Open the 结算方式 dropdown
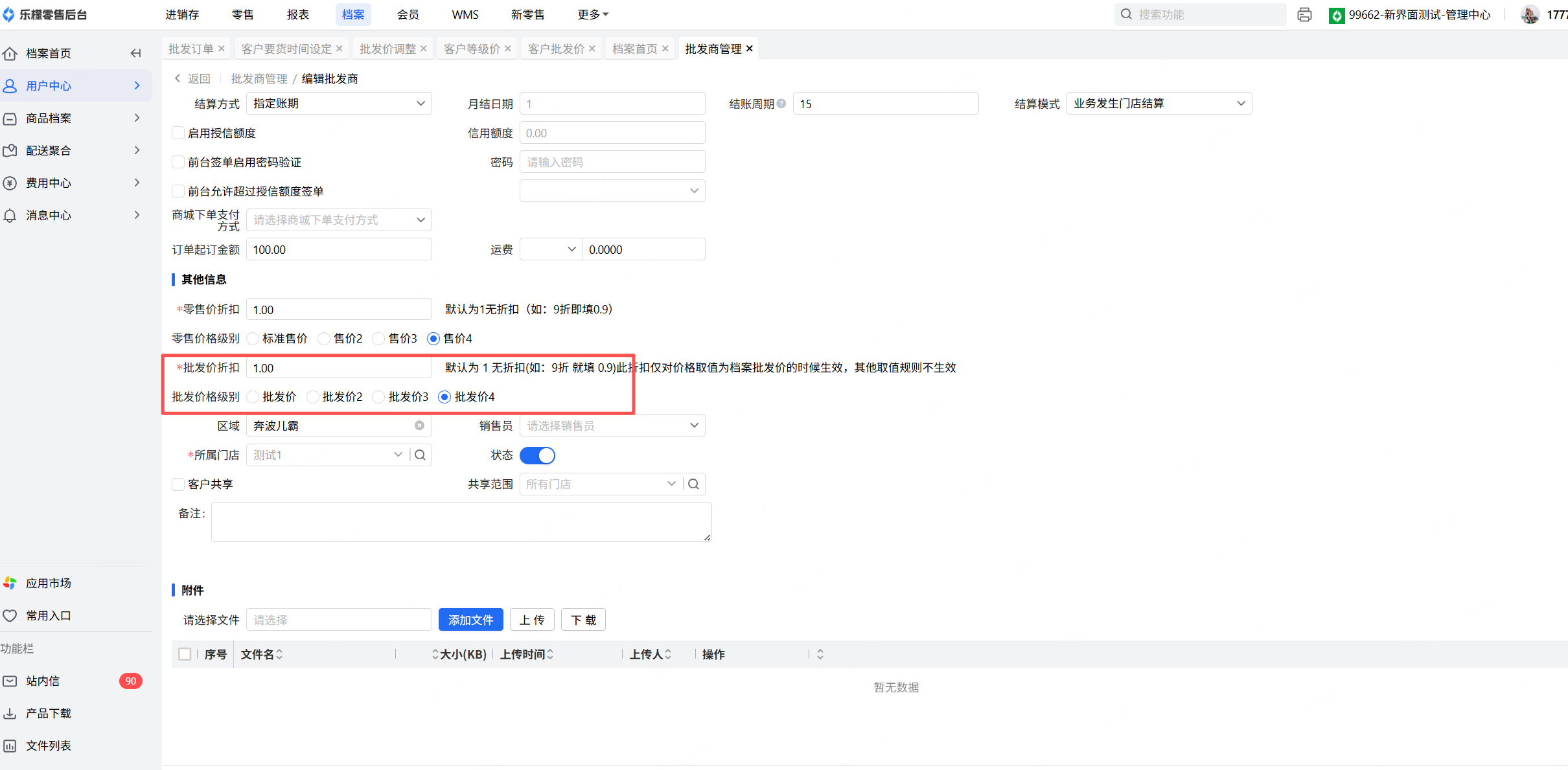 (339, 104)
